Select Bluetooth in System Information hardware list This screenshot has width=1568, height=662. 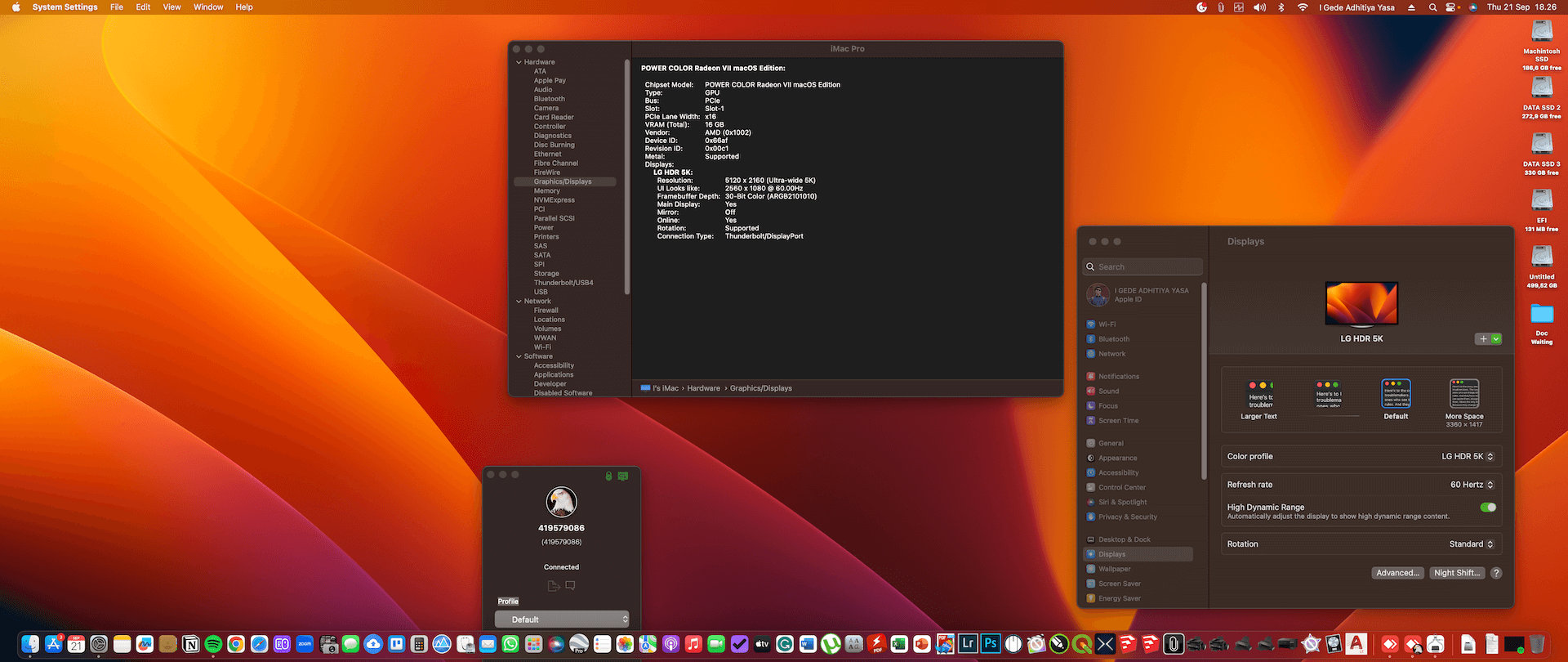pyautogui.click(x=550, y=99)
